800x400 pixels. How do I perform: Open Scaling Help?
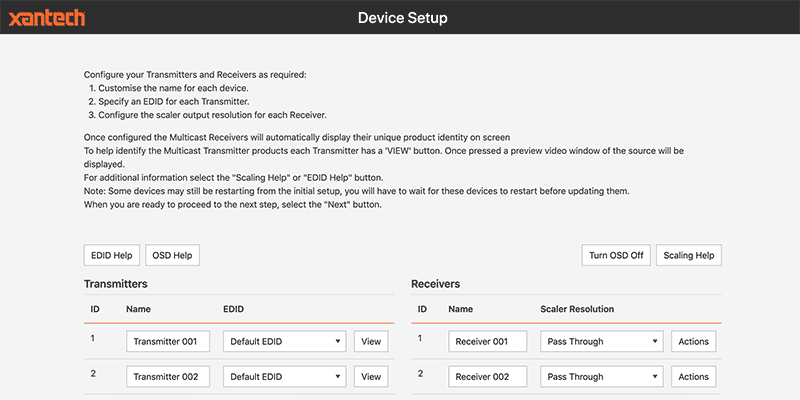pyautogui.click(x=689, y=255)
